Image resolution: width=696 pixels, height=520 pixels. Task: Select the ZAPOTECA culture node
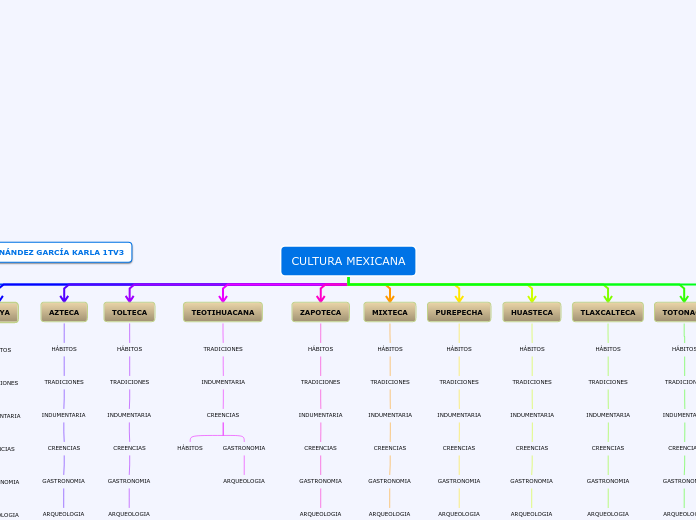click(320, 312)
